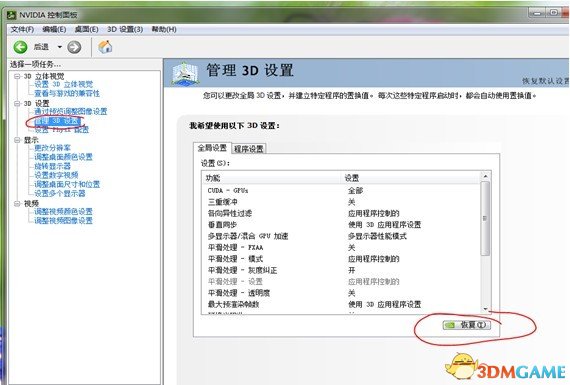Select the 三重缓冲 row
The width and height of the screenshot is (570, 385).
coord(341,202)
